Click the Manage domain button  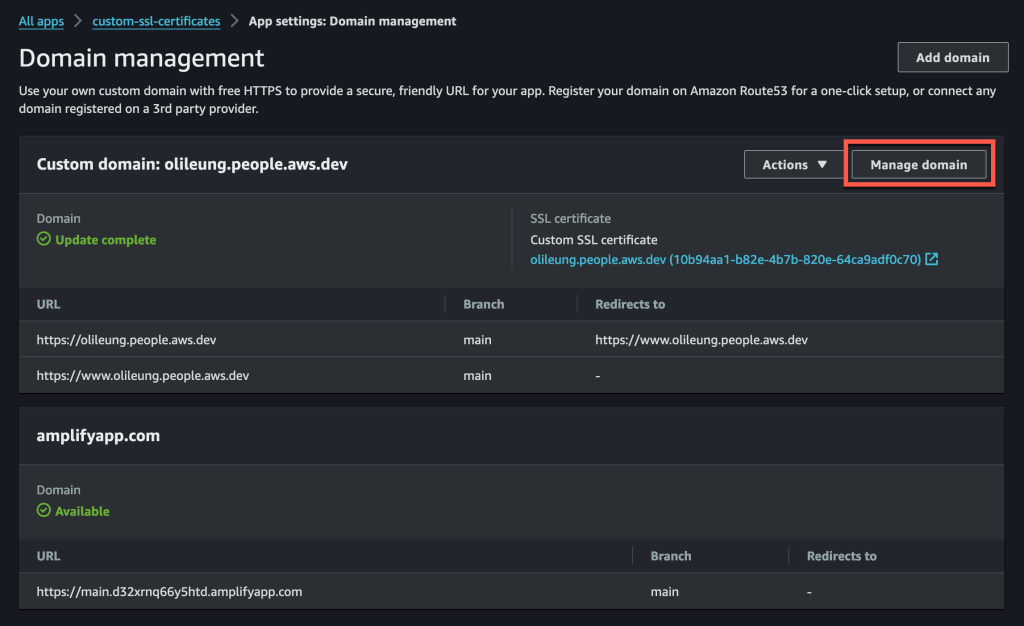tap(919, 164)
